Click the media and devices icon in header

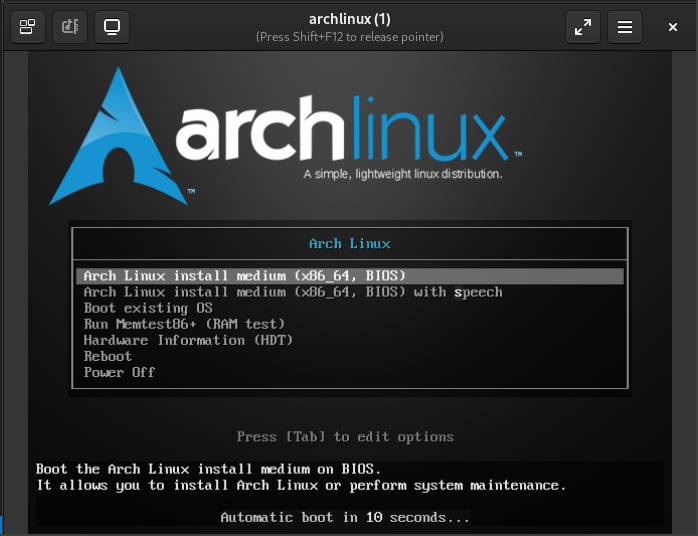pyautogui.click(x=70, y=27)
